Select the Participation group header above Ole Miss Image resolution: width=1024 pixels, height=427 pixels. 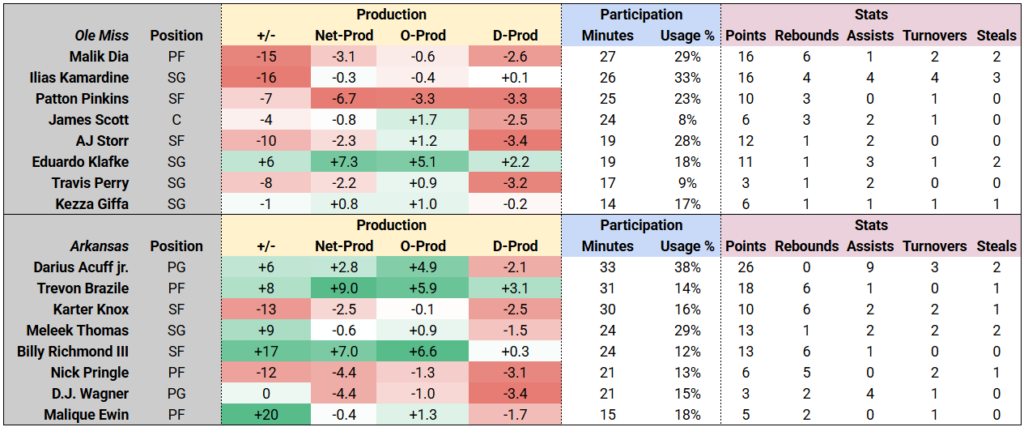point(640,14)
